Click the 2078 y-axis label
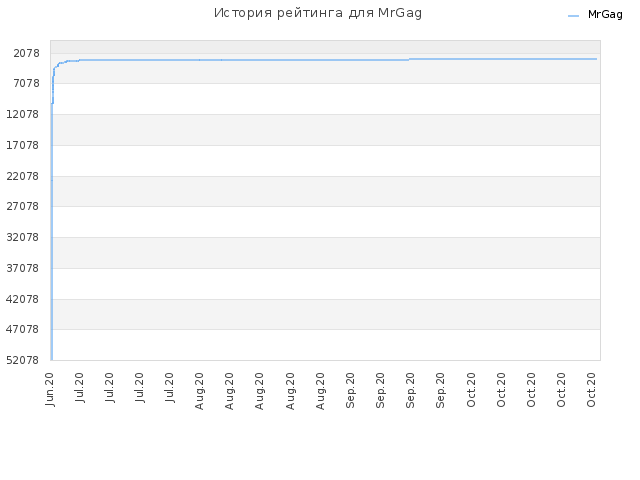 pos(27,53)
